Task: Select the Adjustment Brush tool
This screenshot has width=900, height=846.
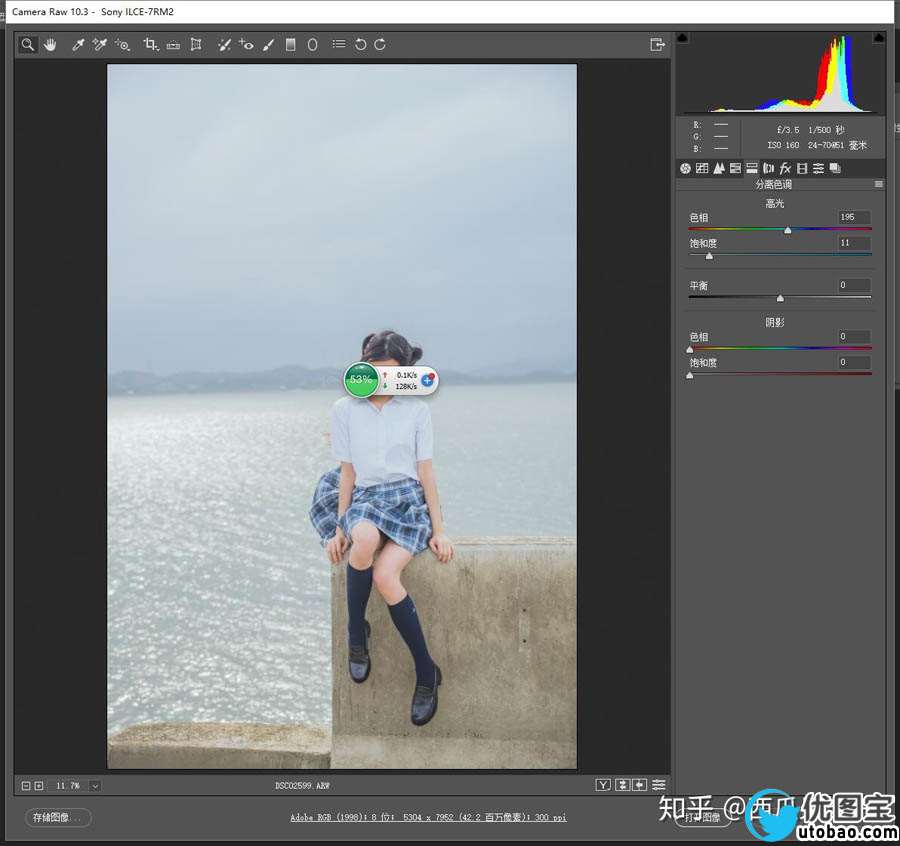Action: click(268, 44)
